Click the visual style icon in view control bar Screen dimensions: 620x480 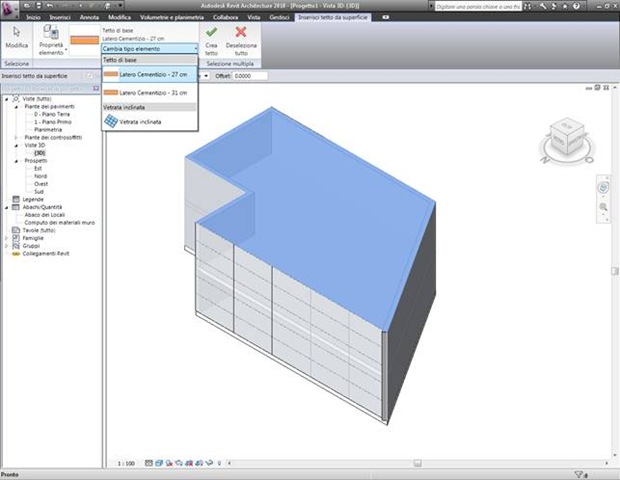[159, 463]
